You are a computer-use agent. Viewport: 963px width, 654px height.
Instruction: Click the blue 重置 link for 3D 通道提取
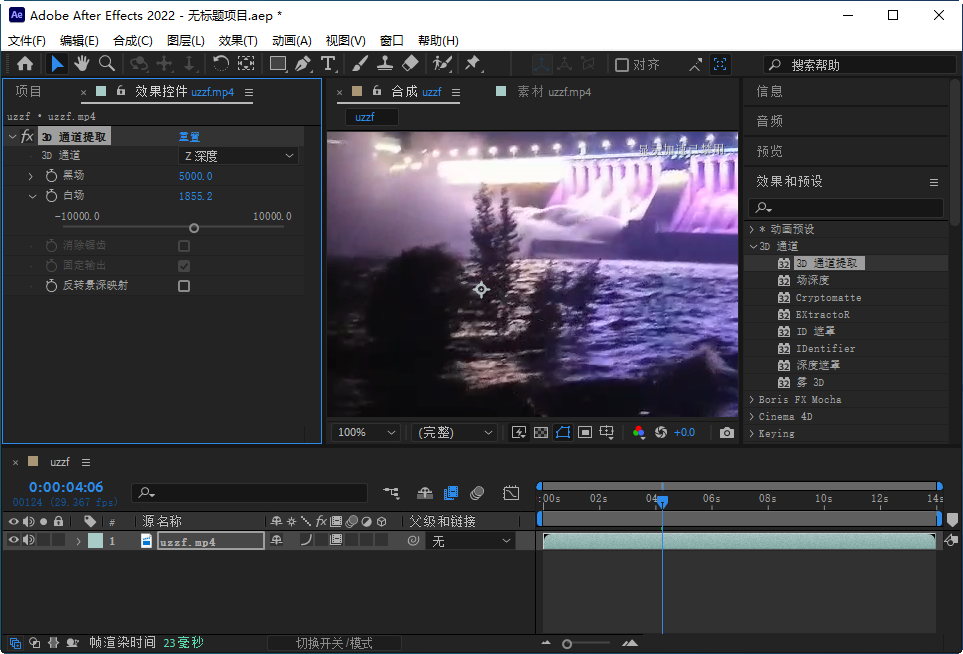[x=190, y=136]
